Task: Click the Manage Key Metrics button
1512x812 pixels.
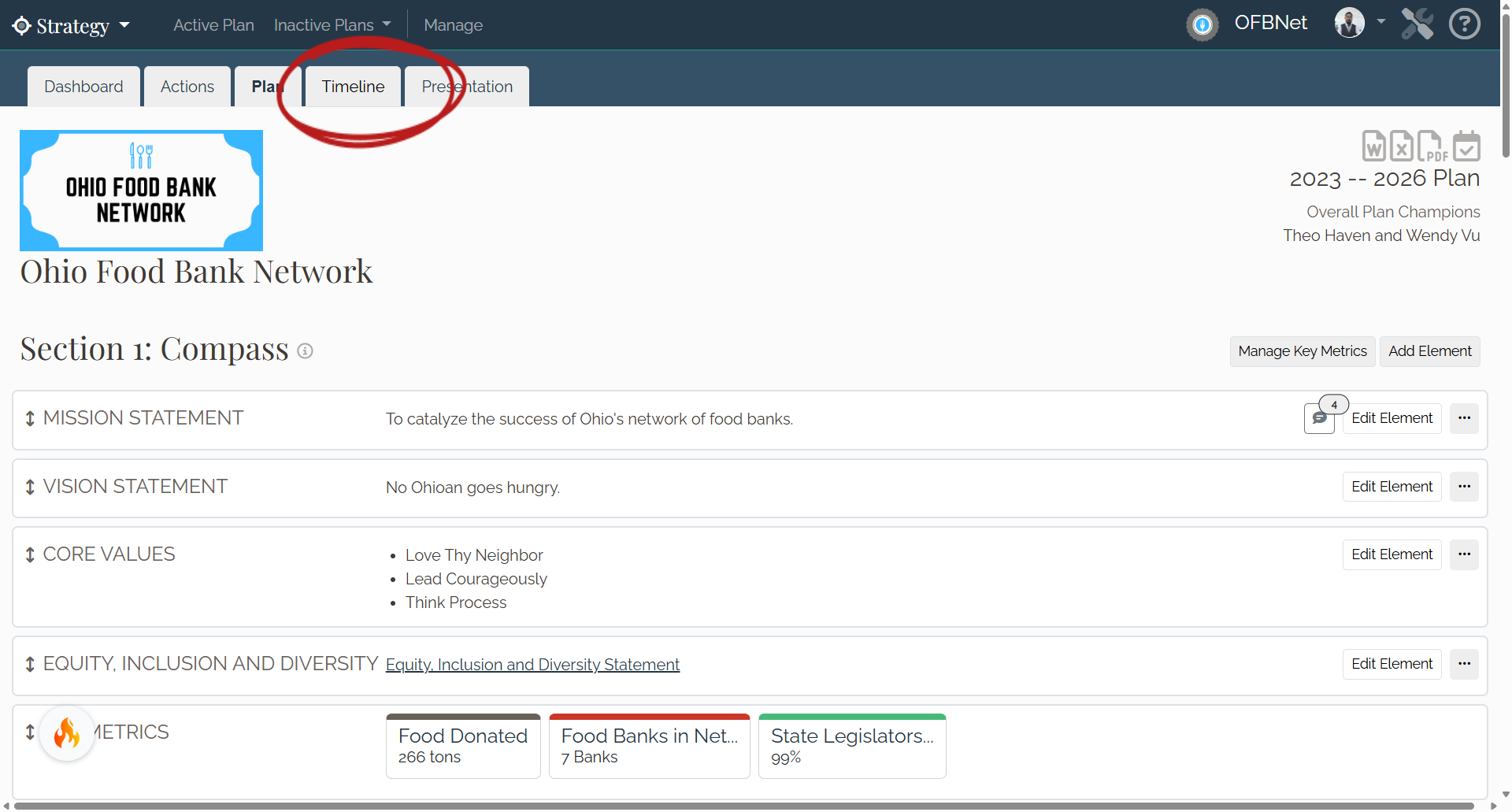Action: pyautogui.click(x=1303, y=351)
